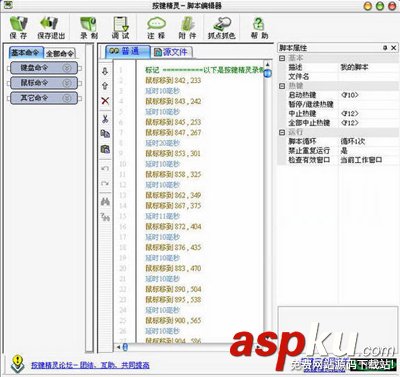
Task: Select the 延时11毫秒 script line
Action: click(x=162, y=216)
